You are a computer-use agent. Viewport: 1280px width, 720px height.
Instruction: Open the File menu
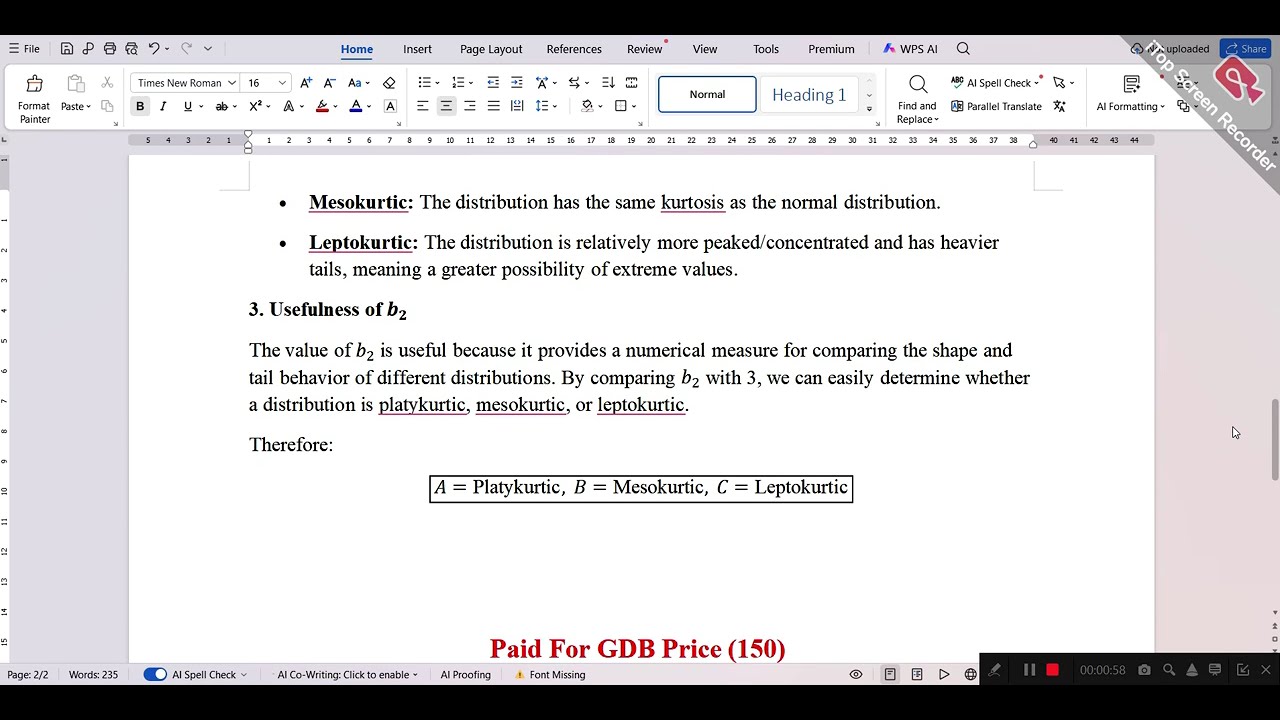pos(24,48)
